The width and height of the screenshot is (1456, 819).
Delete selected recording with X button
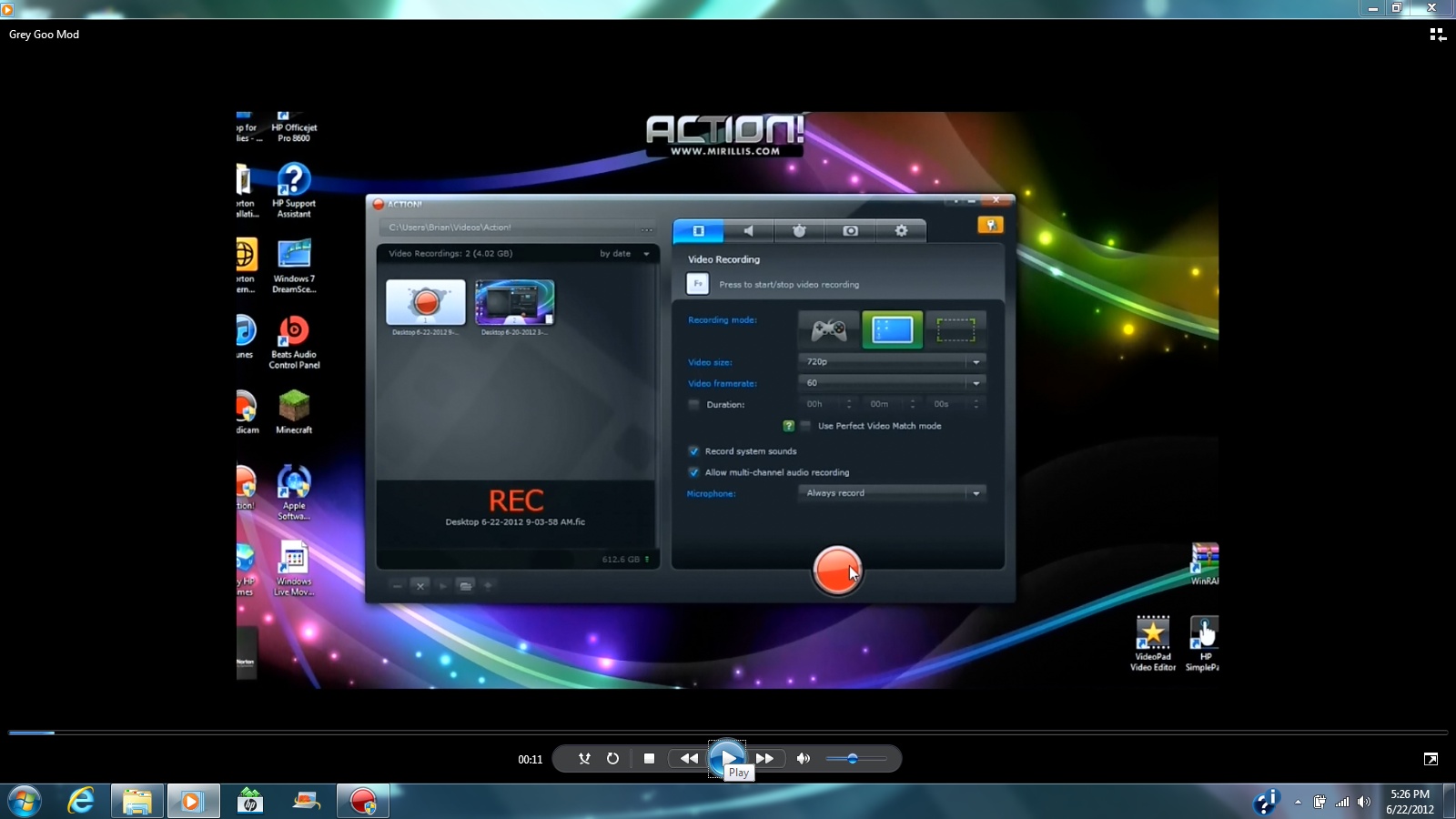pos(420,586)
